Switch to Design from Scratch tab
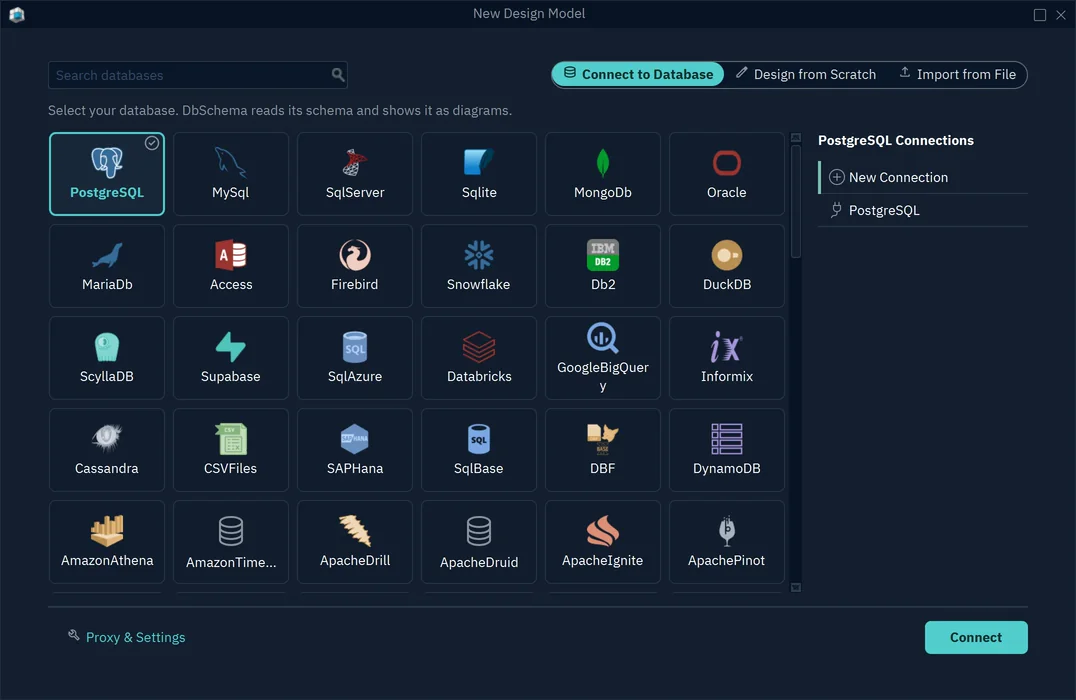 tap(806, 74)
